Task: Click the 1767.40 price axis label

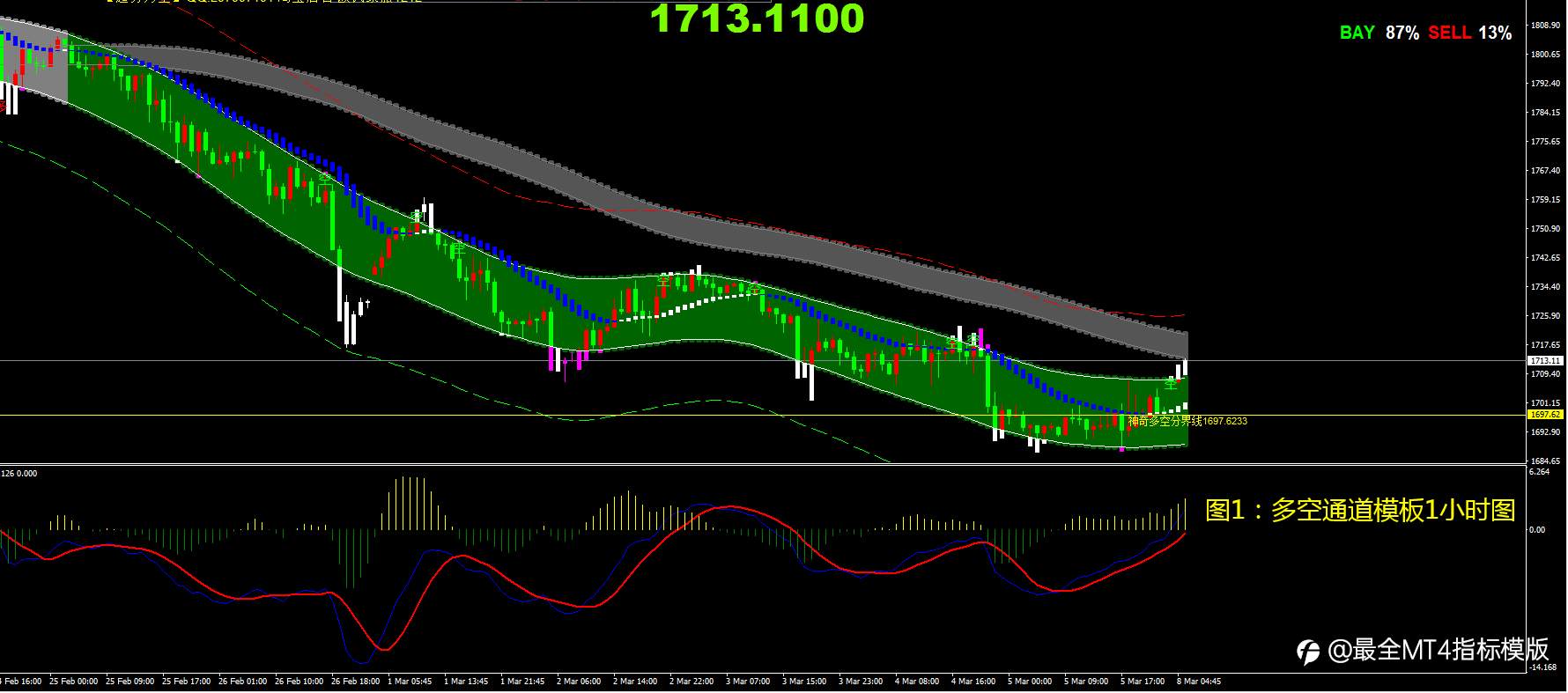Action: [x=1546, y=171]
